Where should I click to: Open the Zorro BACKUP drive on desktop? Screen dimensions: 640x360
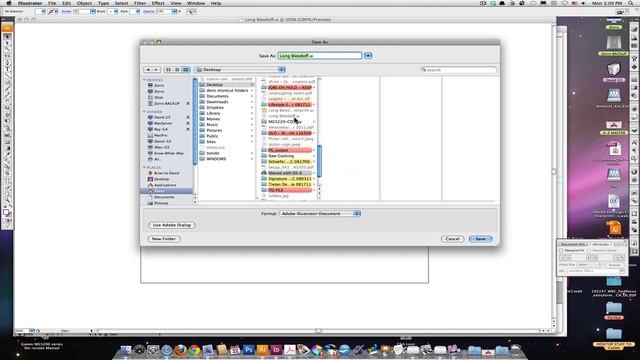pyautogui.click(x=613, y=45)
